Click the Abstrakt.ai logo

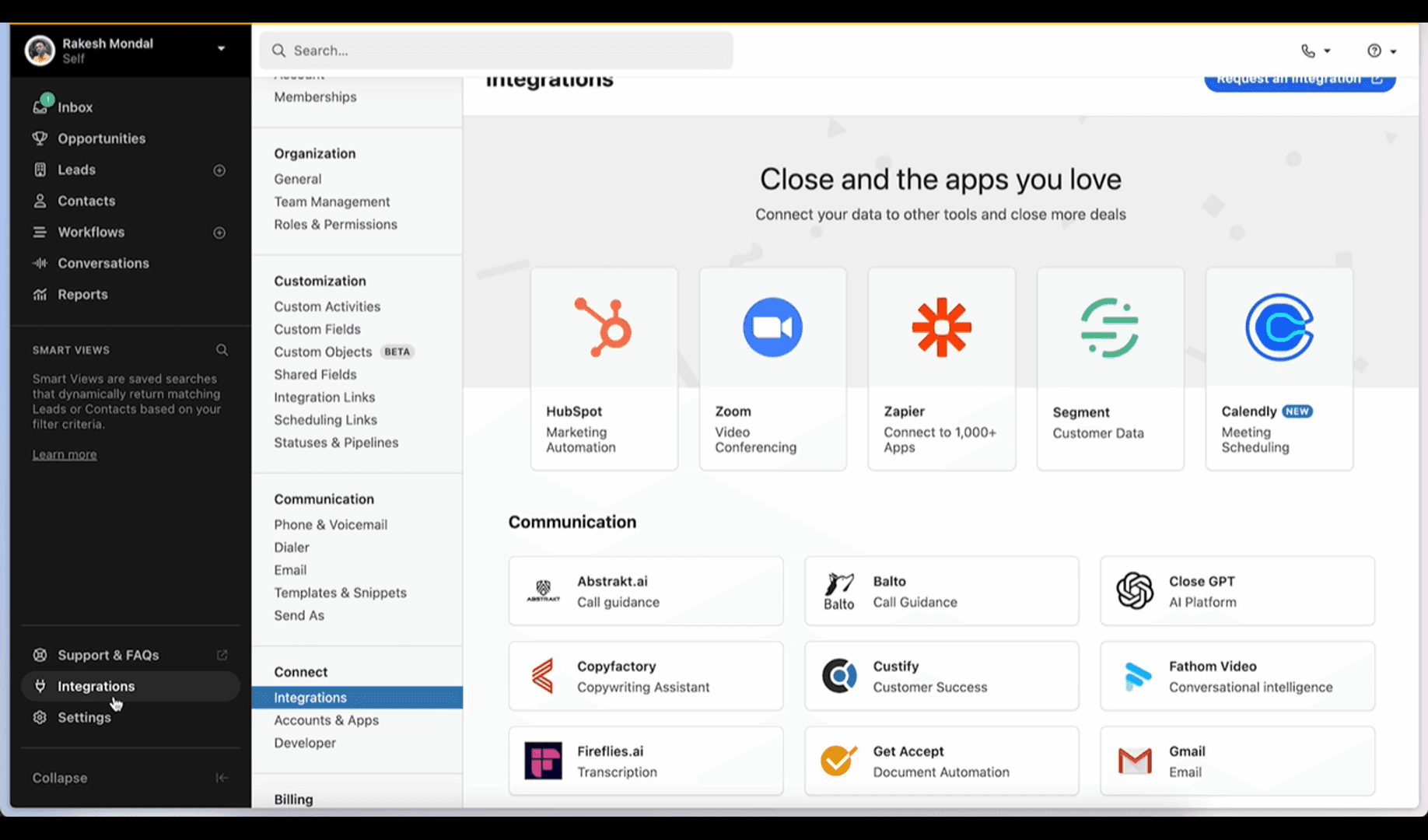tap(543, 590)
